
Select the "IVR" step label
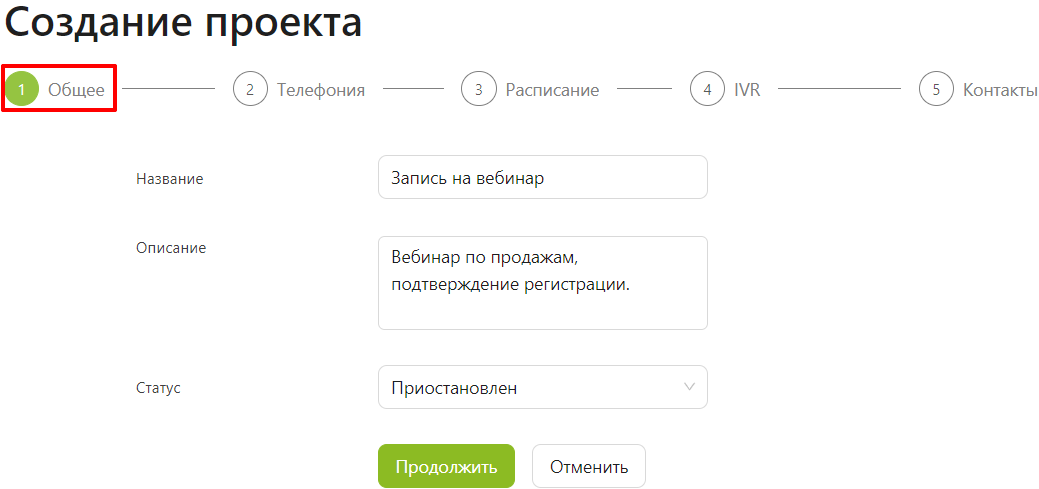tap(747, 90)
